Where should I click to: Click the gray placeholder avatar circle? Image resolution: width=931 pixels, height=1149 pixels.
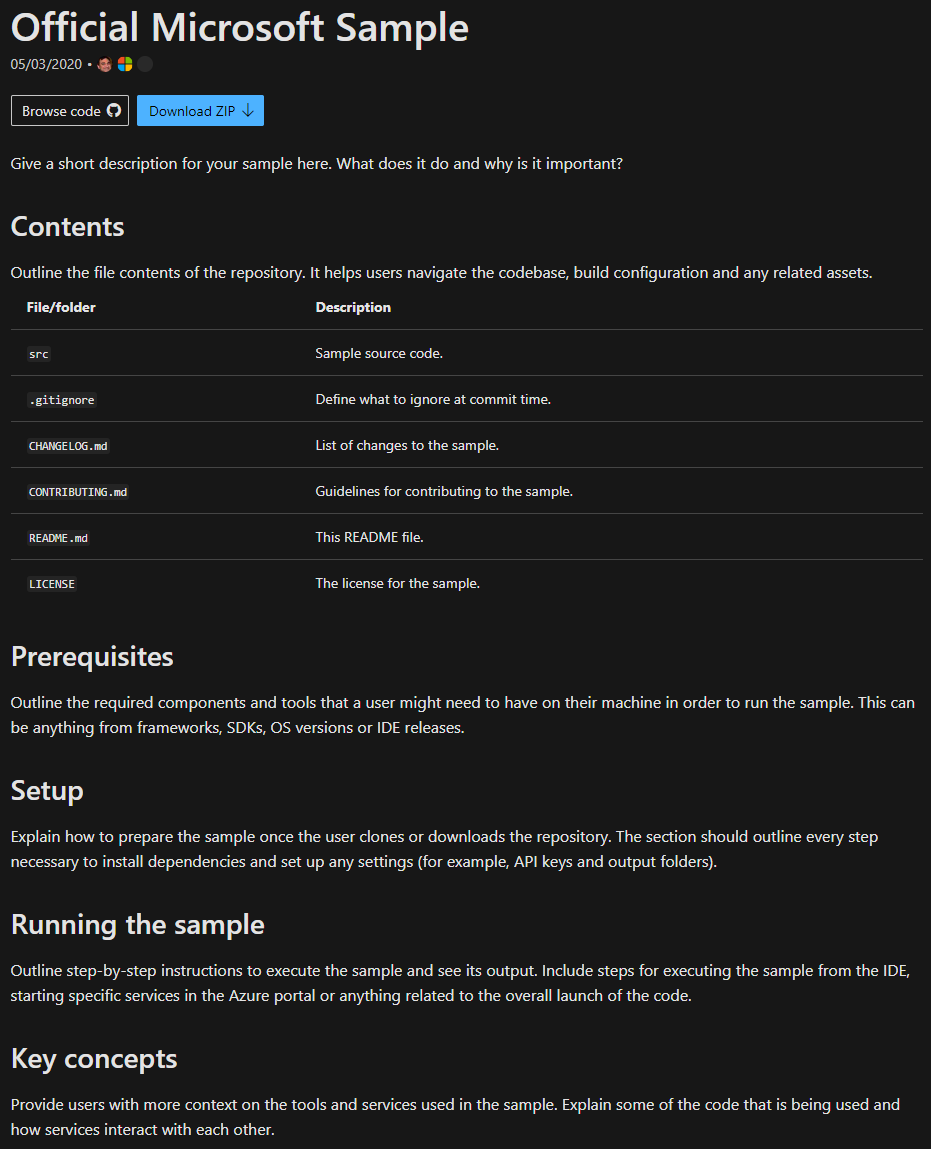click(144, 64)
